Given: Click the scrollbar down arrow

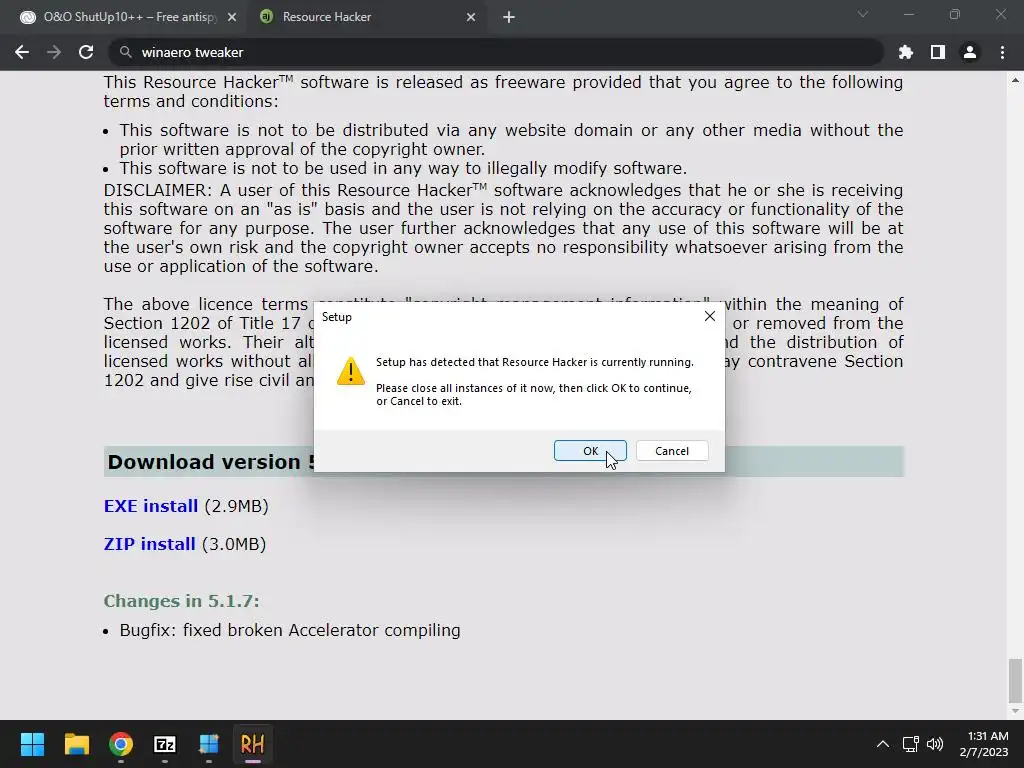Looking at the screenshot, I should [x=1015, y=711].
